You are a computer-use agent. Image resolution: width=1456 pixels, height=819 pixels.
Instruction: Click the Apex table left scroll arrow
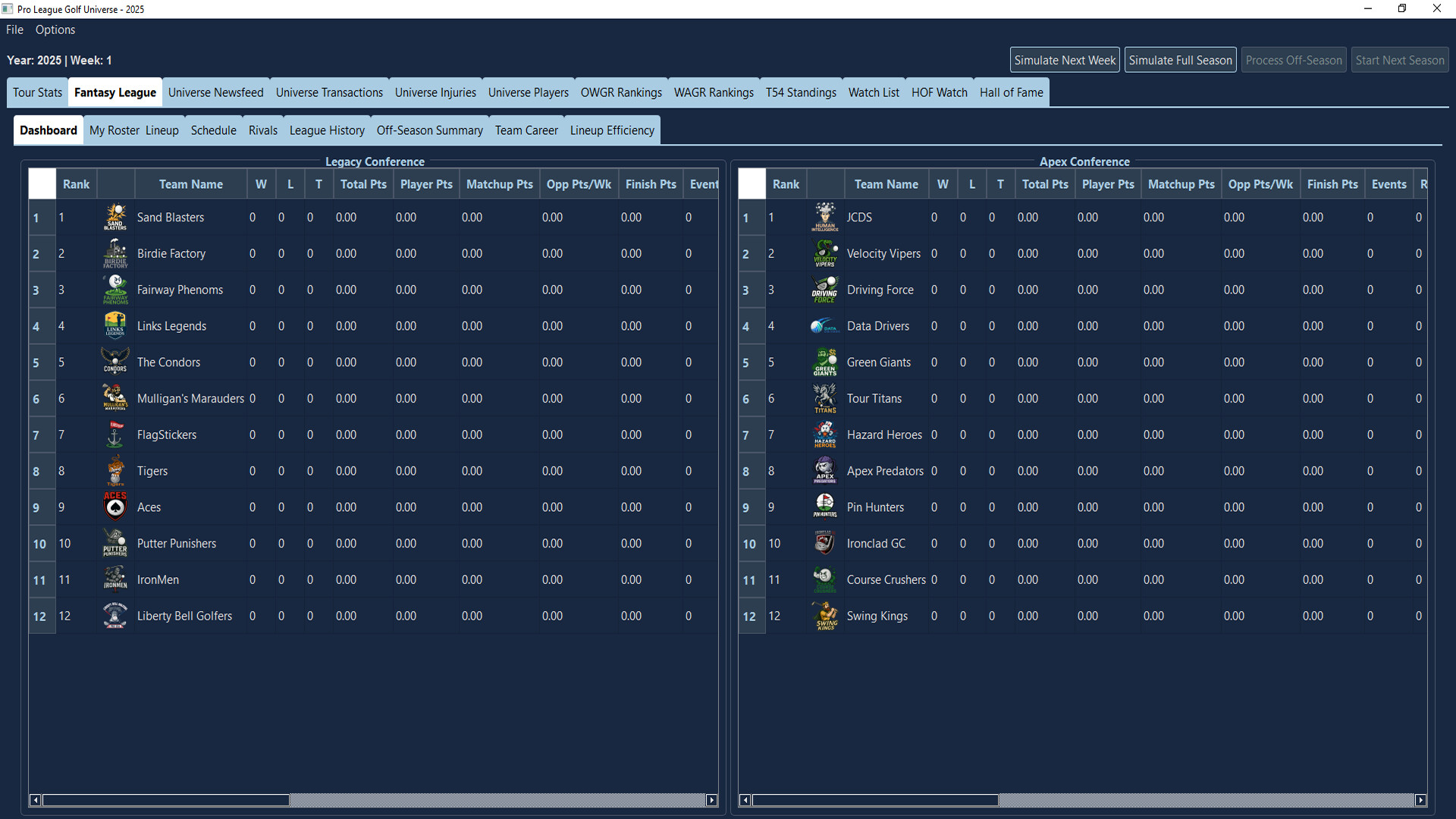tap(745, 800)
